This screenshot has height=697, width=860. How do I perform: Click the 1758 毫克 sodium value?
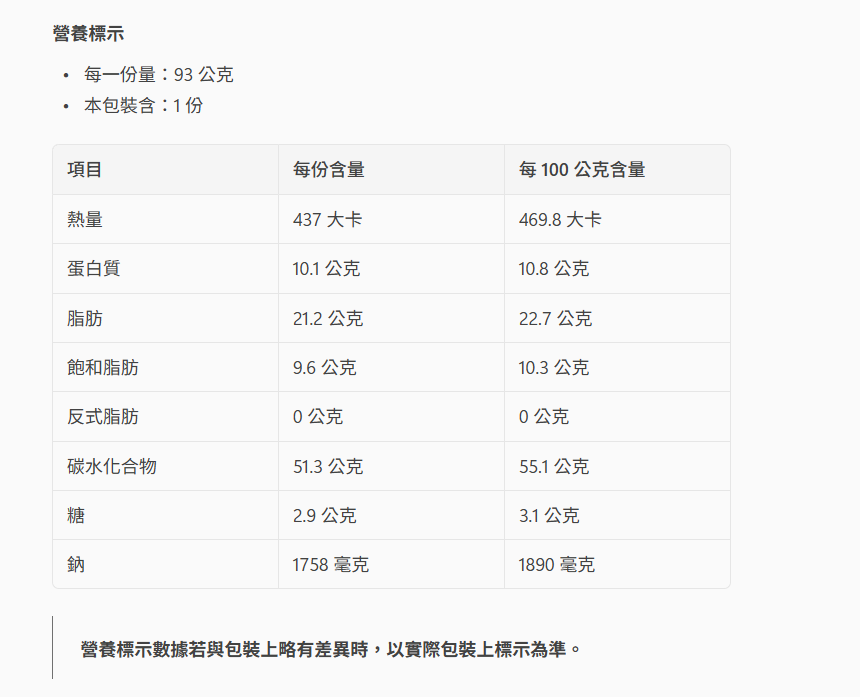(330, 565)
